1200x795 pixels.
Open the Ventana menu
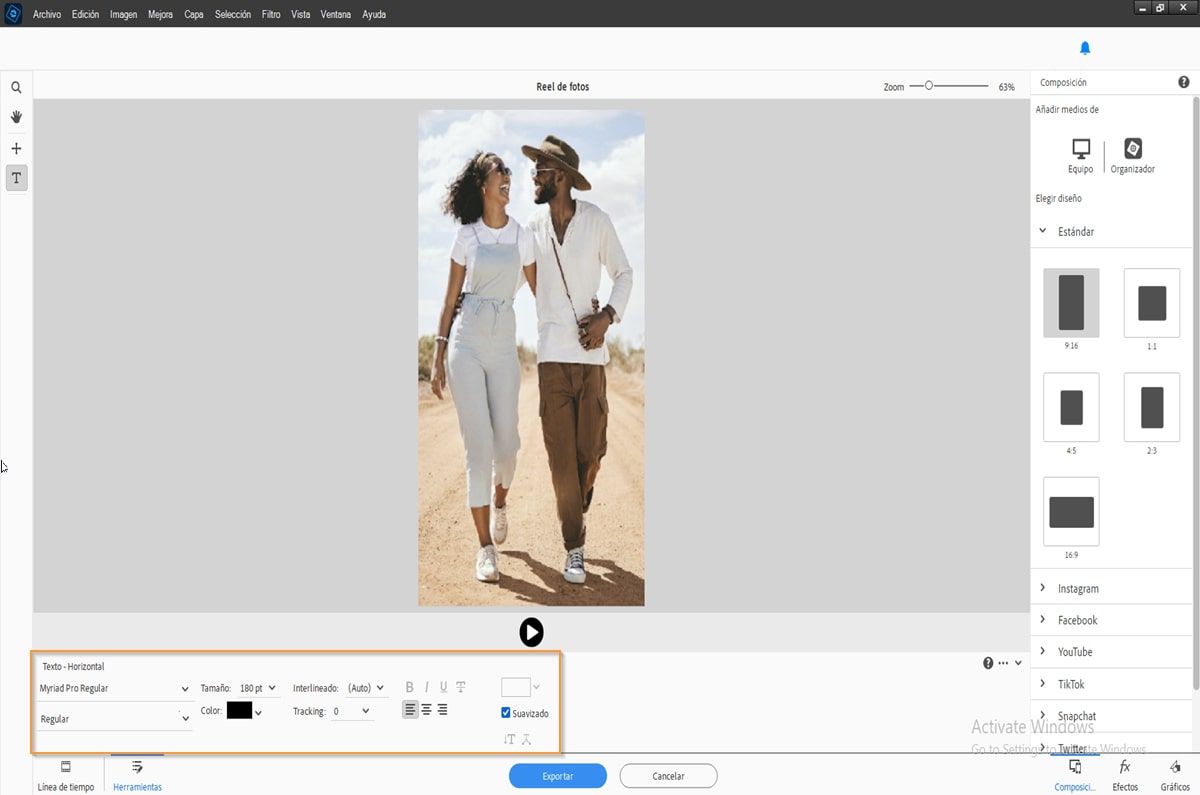point(336,15)
